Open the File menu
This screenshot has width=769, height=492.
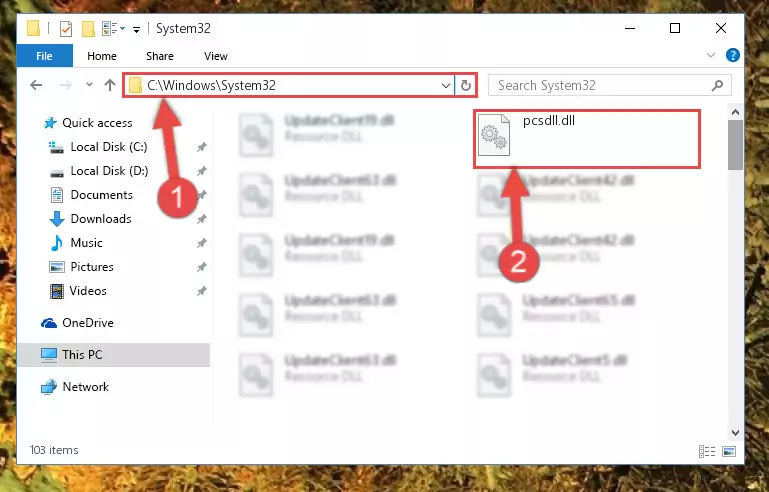[44, 56]
